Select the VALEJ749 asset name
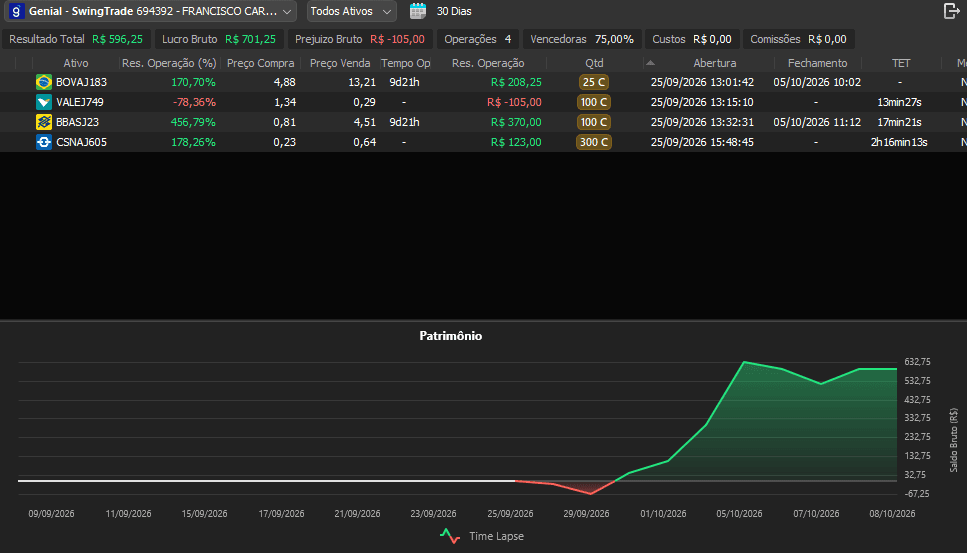The height and width of the screenshot is (553, 967). click(x=80, y=102)
